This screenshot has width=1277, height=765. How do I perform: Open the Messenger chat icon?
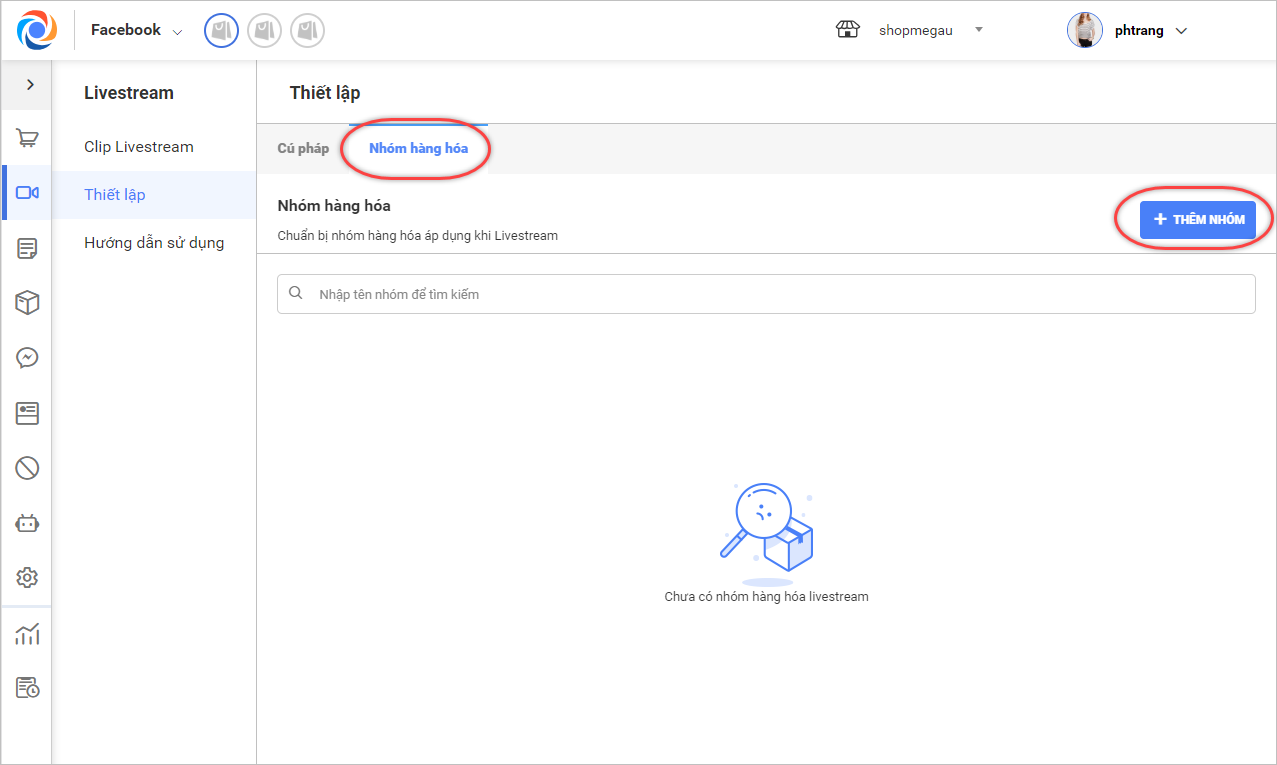coord(27,358)
